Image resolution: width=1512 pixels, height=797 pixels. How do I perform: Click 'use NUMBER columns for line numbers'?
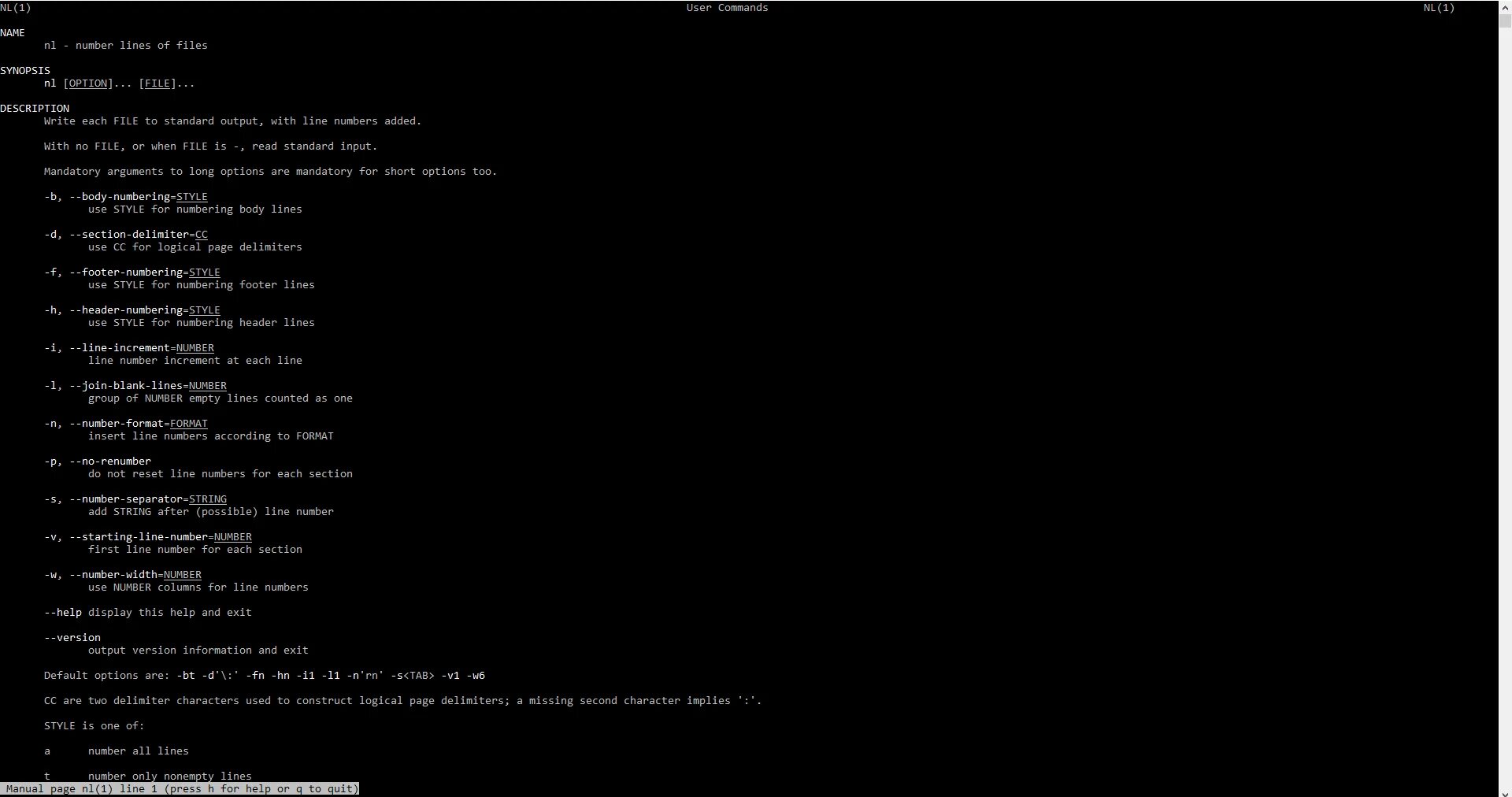tap(198, 587)
